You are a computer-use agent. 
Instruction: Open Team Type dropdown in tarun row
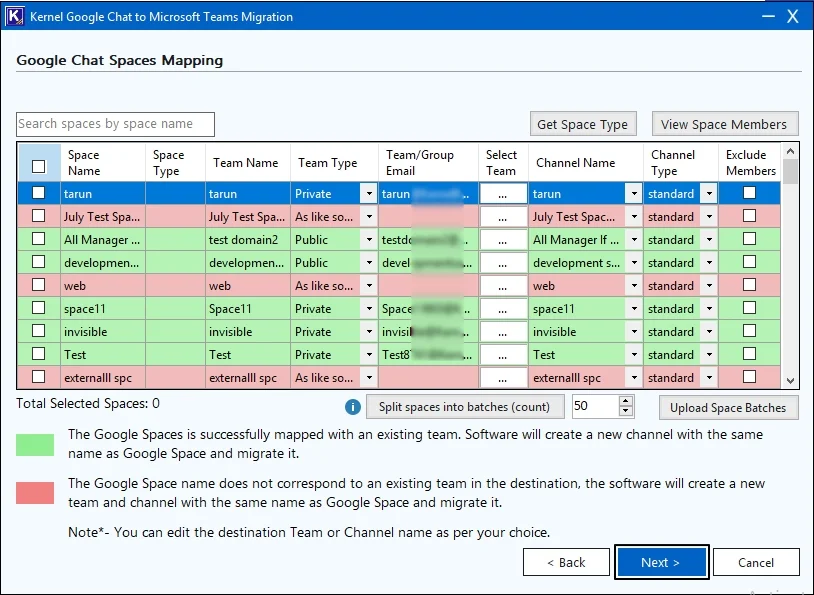tap(369, 194)
